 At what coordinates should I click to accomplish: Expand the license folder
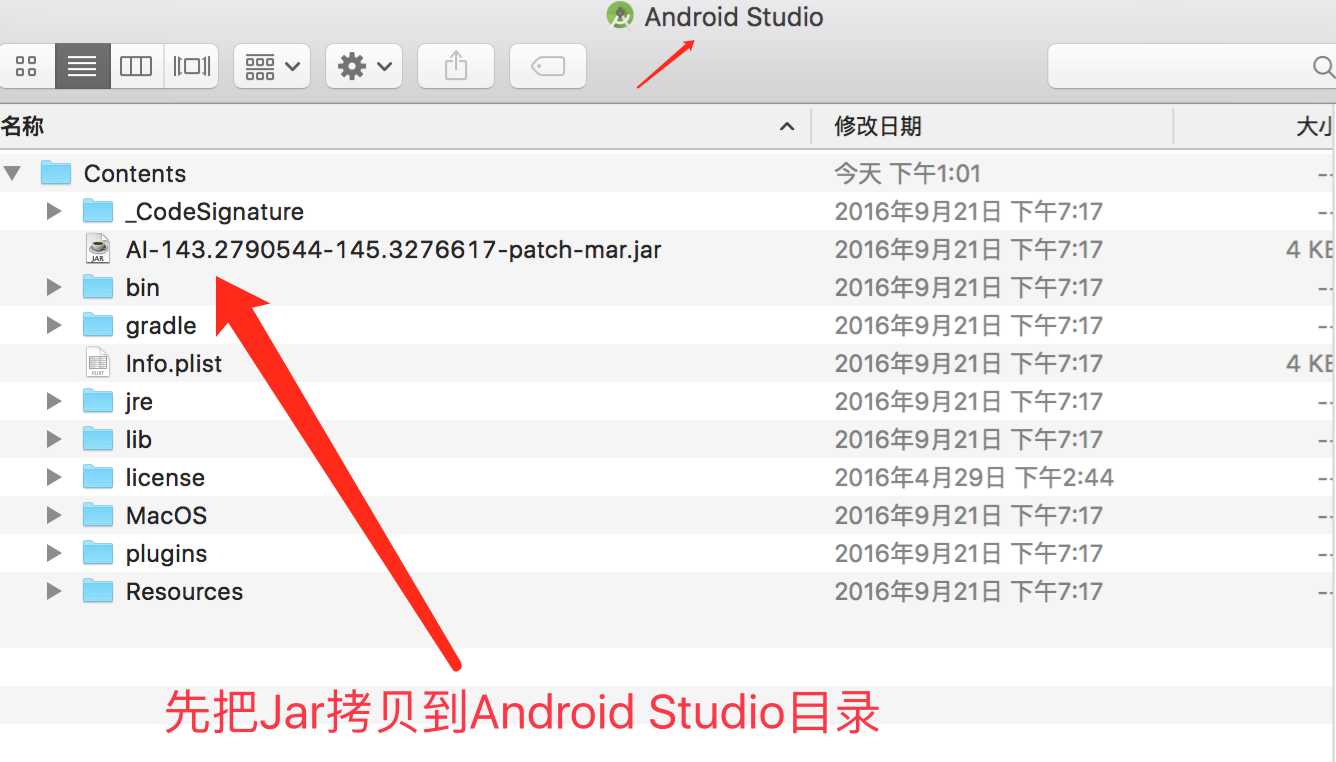pyautogui.click(x=54, y=477)
